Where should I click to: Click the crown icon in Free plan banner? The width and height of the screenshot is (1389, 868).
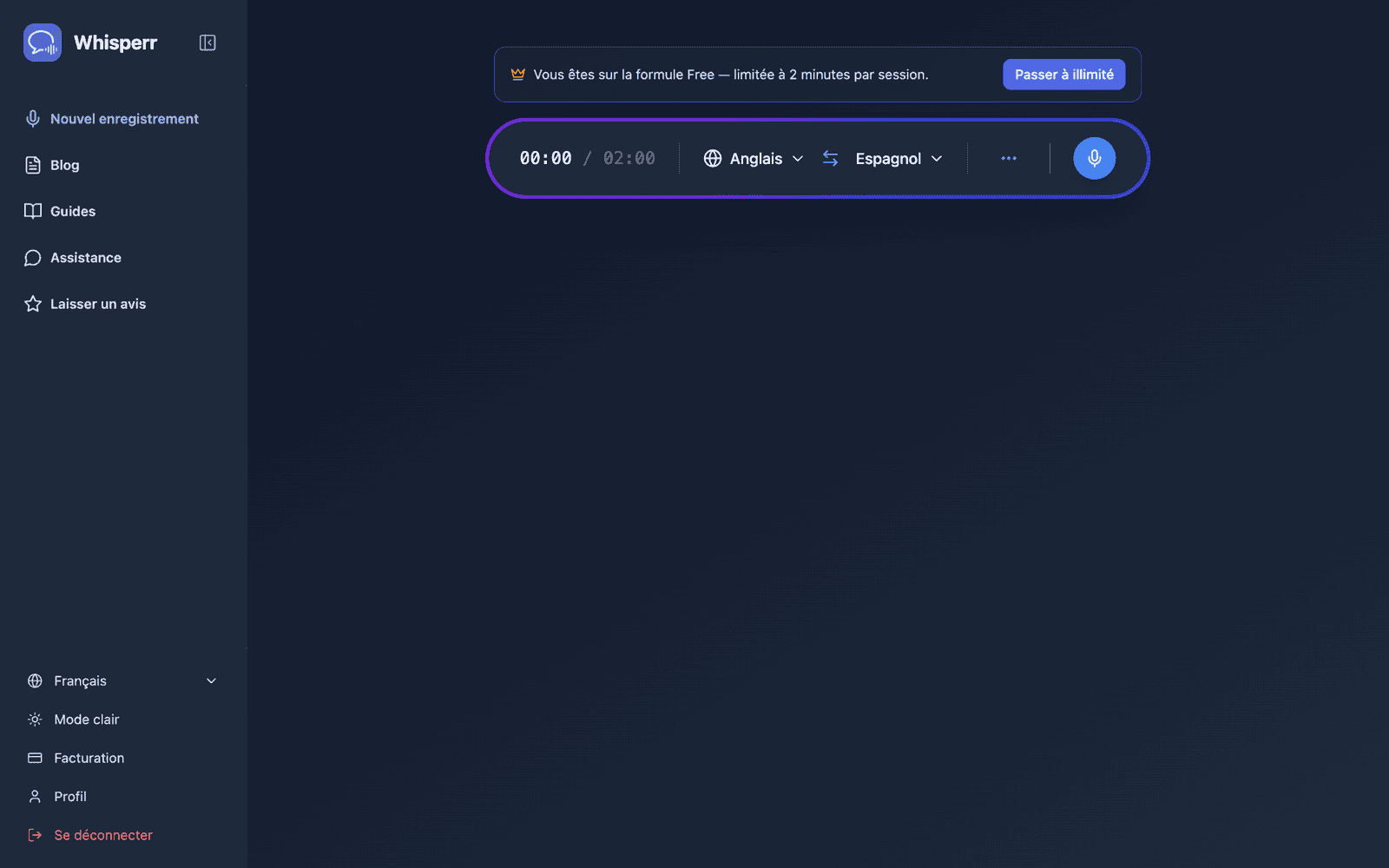tap(518, 74)
